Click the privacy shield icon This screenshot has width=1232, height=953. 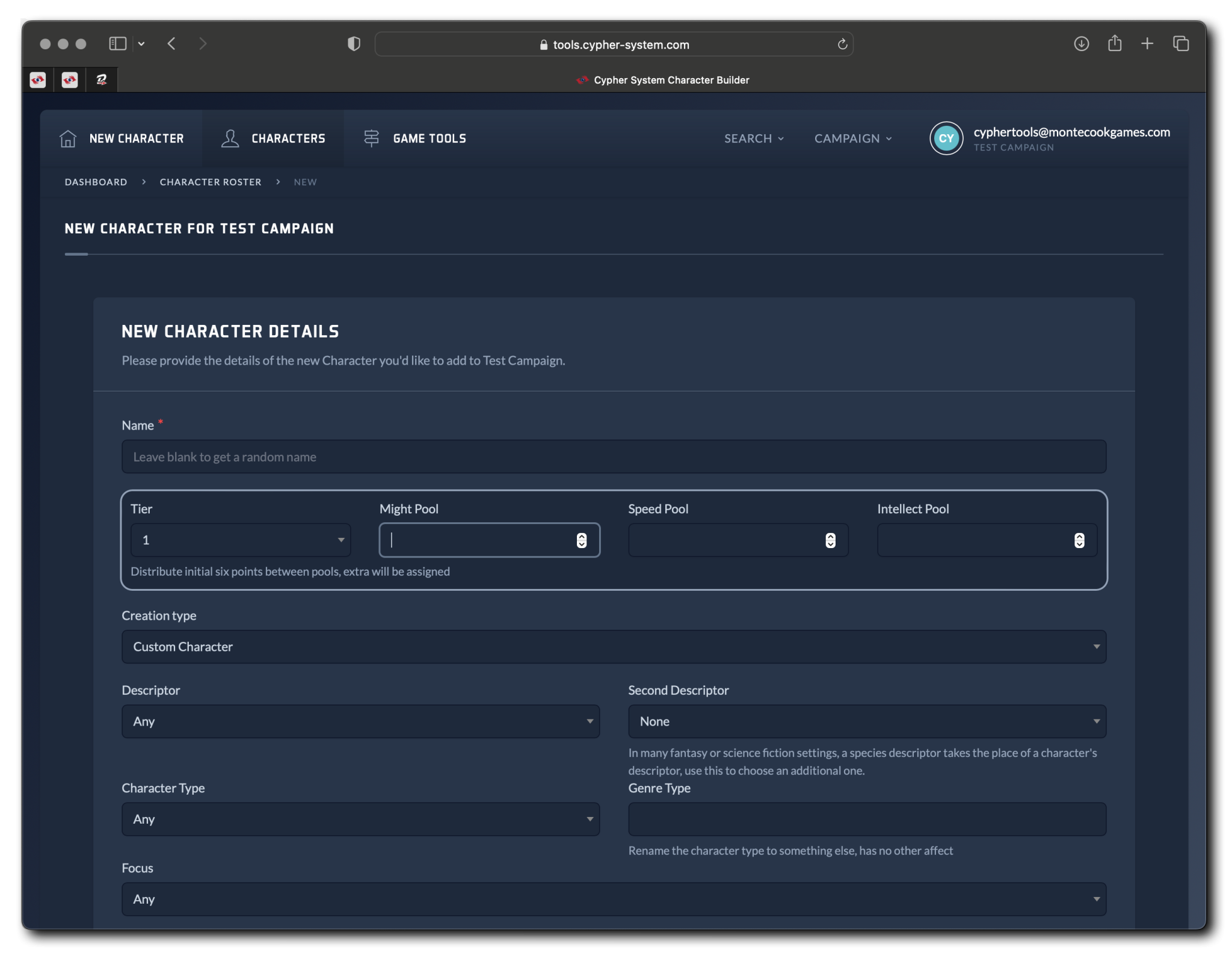pos(354,44)
